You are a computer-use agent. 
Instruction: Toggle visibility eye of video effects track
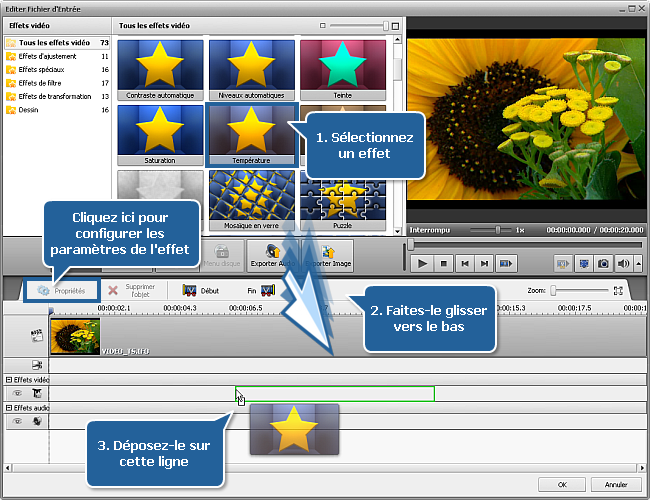coord(17,394)
